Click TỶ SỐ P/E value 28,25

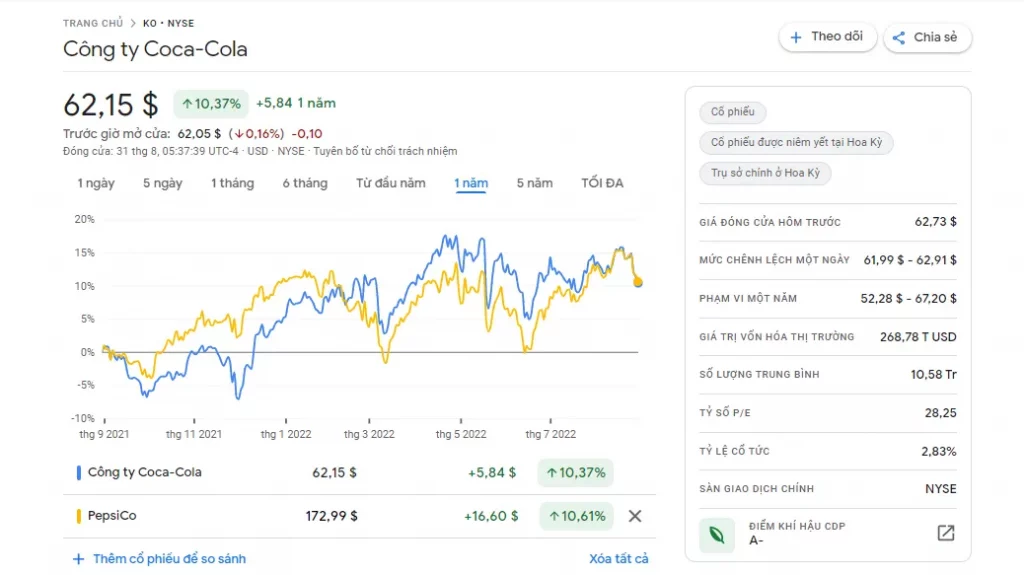(x=940, y=413)
